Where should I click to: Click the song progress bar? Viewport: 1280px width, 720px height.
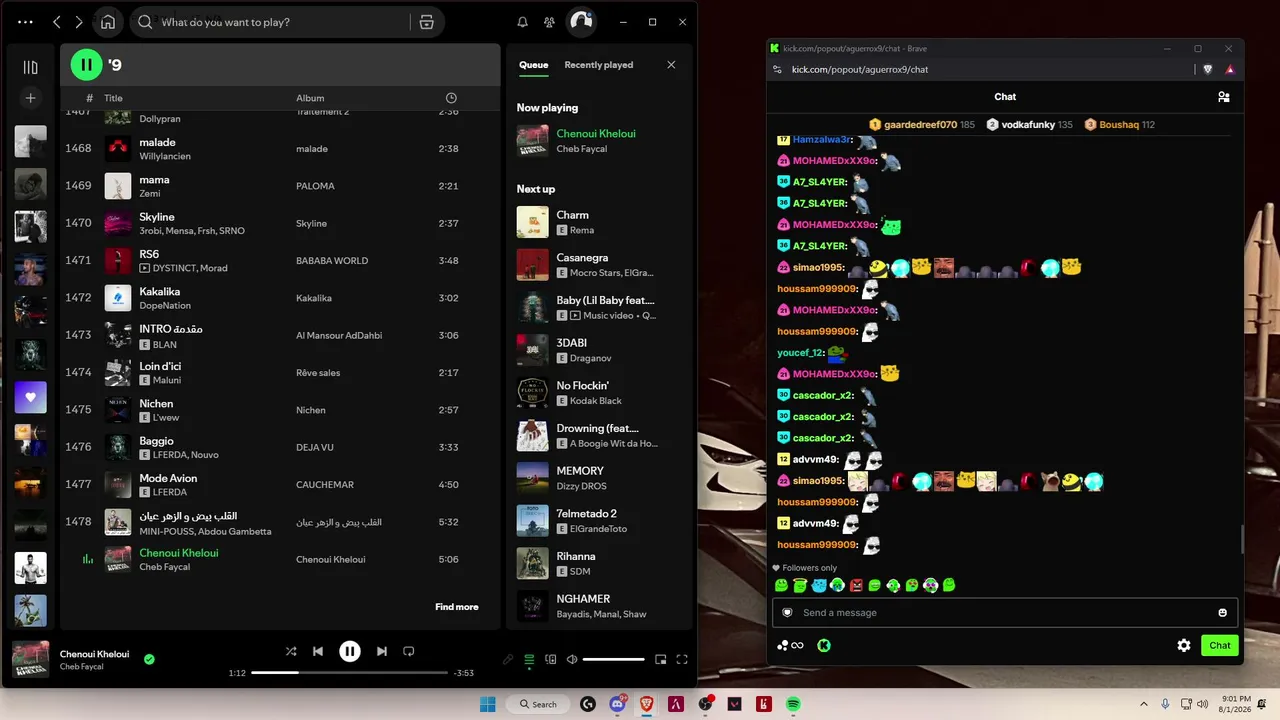click(348, 673)
